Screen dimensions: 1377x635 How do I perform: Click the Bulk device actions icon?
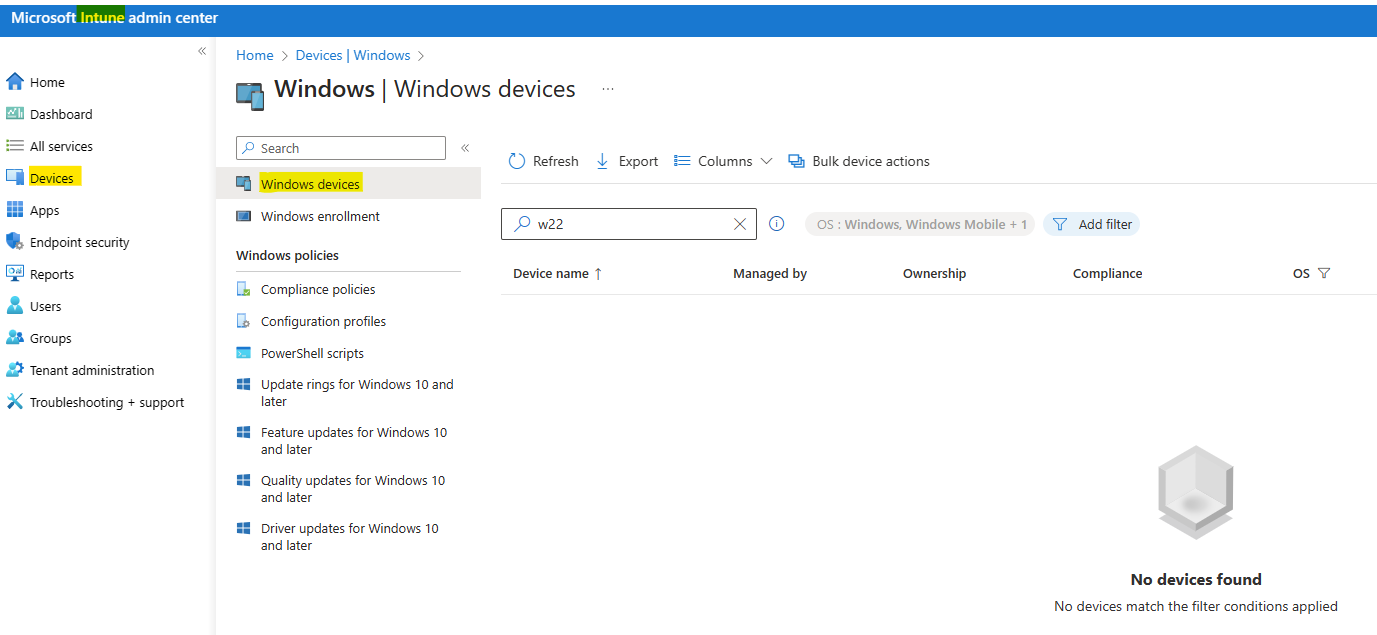click(796, 161)
